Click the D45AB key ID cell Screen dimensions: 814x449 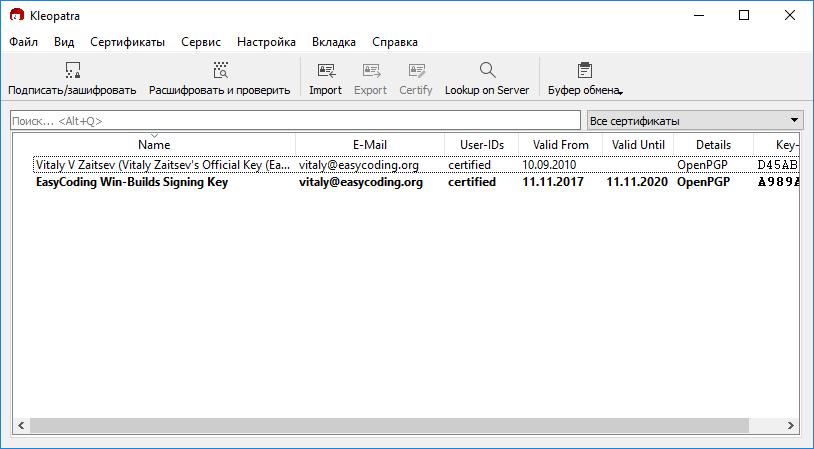[x=777, y=165]
